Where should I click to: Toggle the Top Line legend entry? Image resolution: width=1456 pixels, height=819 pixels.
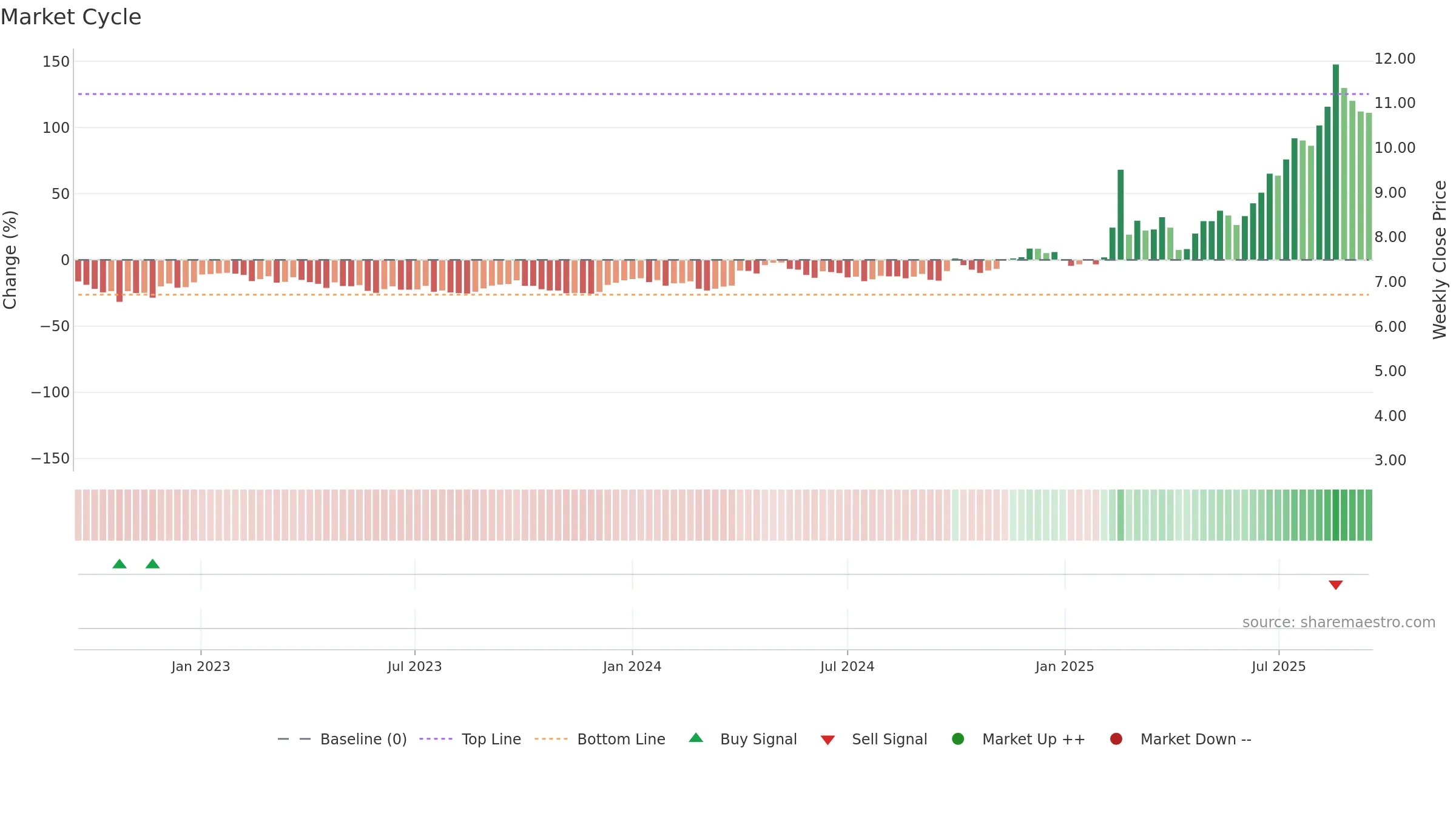pyautogui.click(x=470, y=739)
